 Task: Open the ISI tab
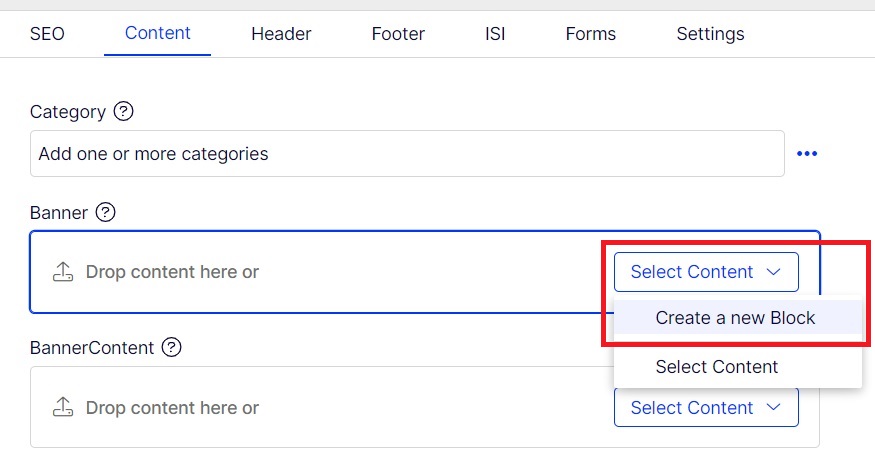(495, 34)
